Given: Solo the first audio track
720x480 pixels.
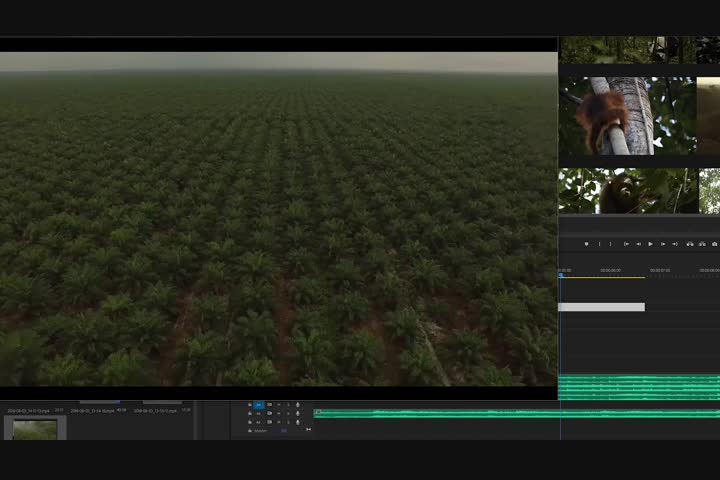Looking at the screenshot, I should click(288, 405).
